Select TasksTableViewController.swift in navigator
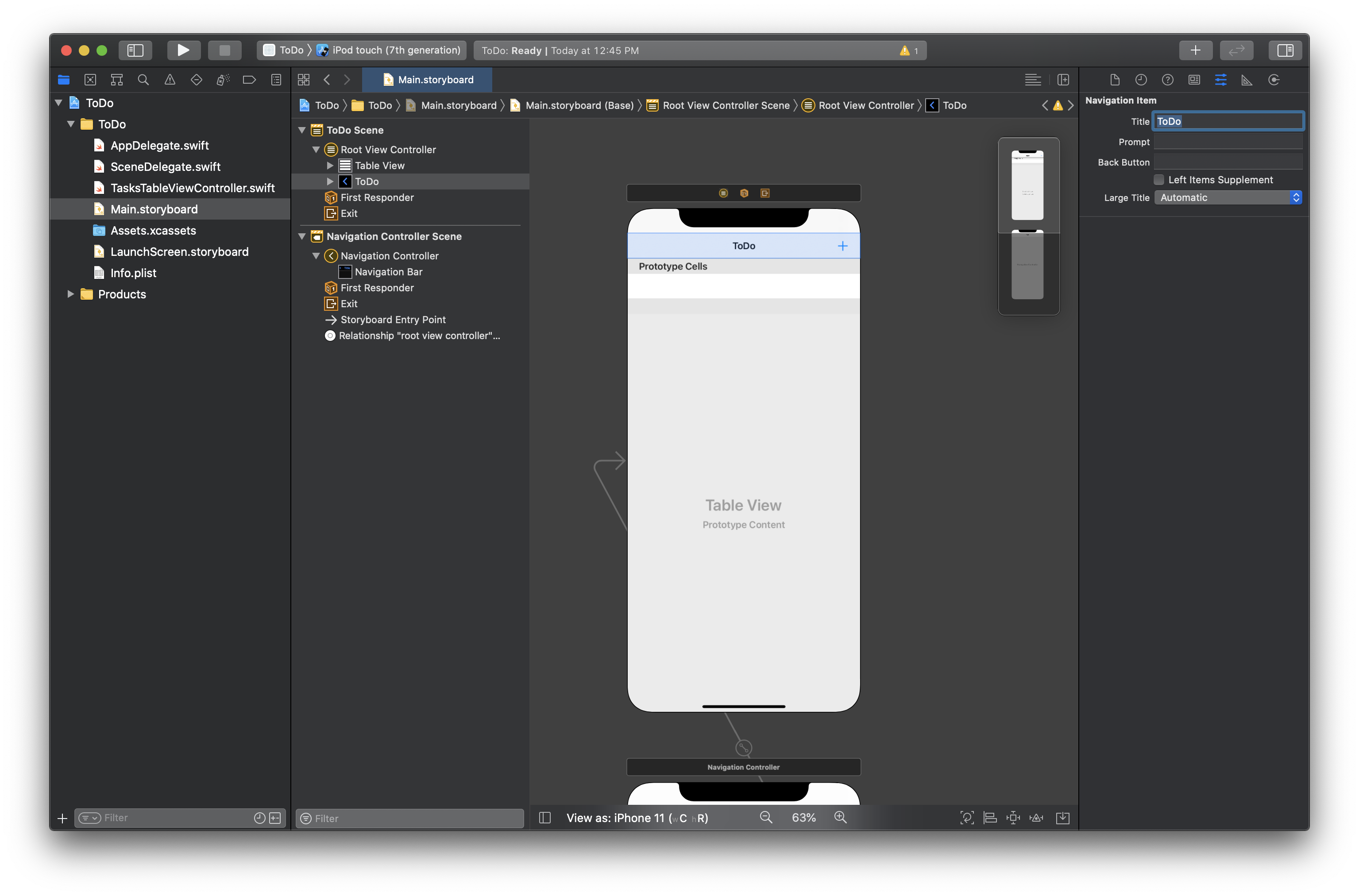Screen dimensions: 1359x896 pos(192,187)
